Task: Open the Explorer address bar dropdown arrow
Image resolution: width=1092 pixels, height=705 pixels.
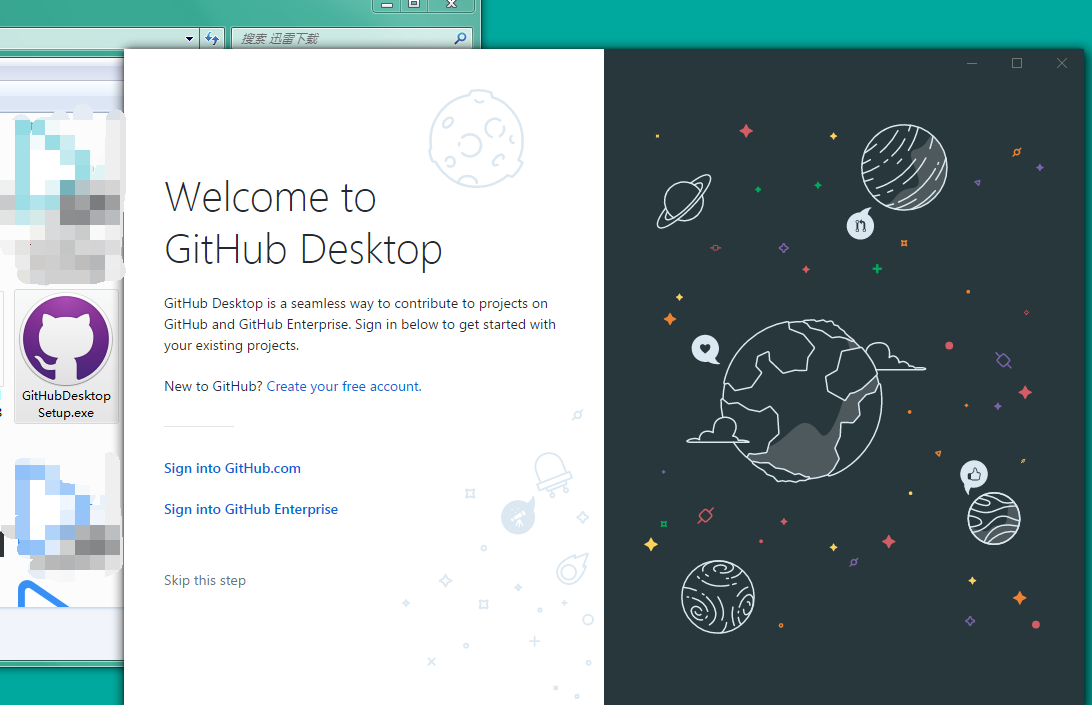Action: 189,39
